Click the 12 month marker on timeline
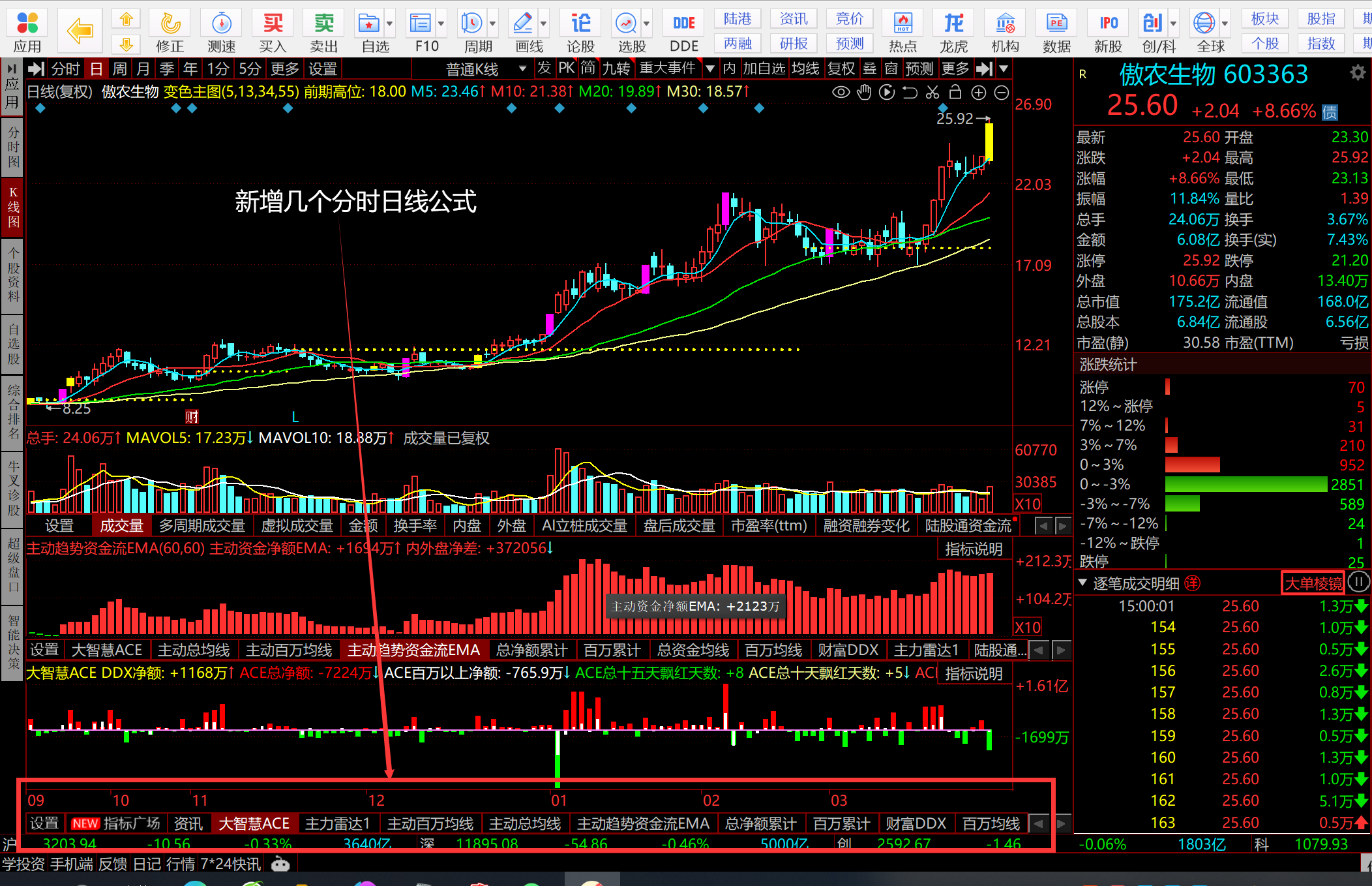The width and height of the screenshot is (1372, 886). pos(376,800)
